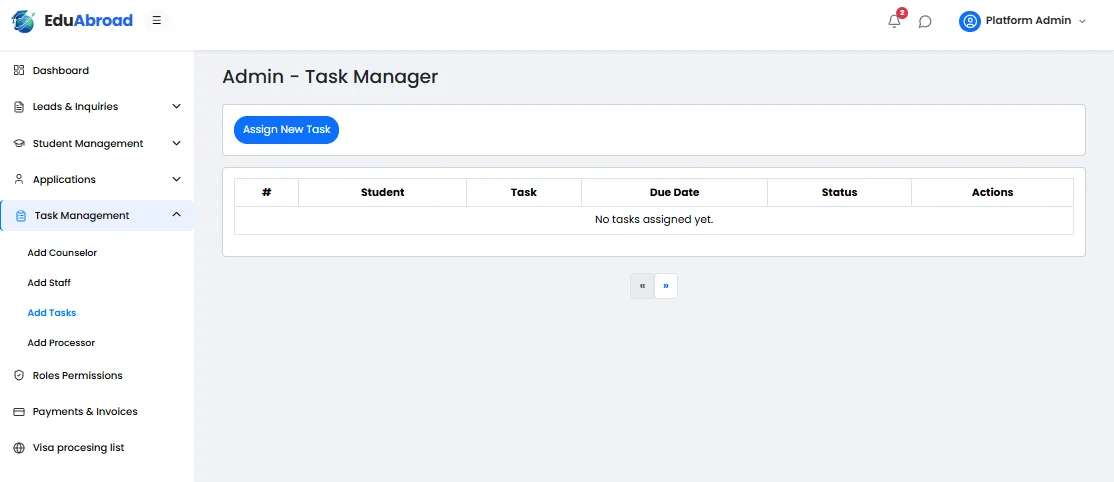
Task: Click the Applications person icon
Action: pyautogui.click(x=19, y=179)
